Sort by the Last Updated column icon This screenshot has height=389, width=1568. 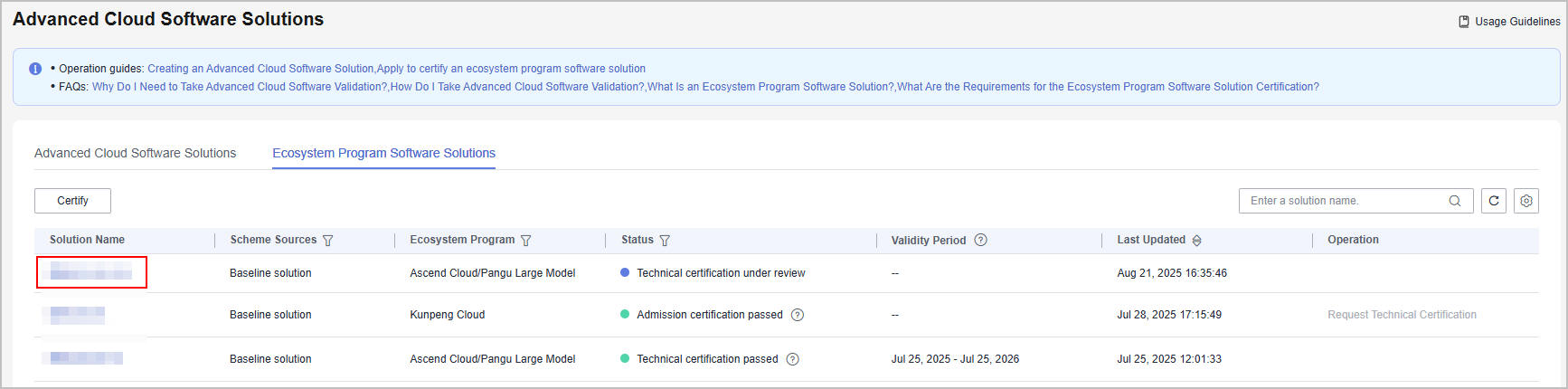coord(1197,241)
